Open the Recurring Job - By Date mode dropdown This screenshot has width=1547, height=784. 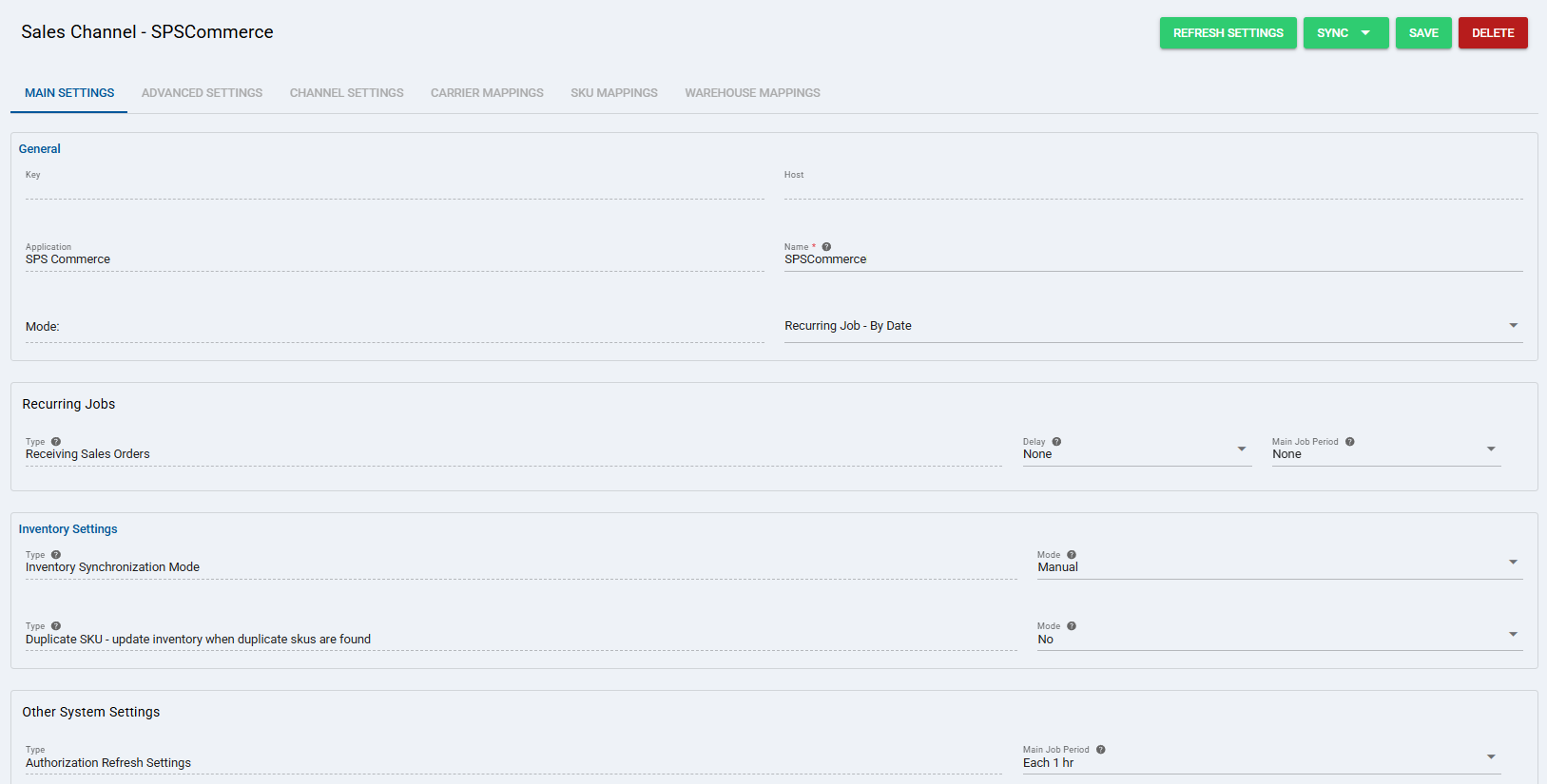tap(1153, 326)
